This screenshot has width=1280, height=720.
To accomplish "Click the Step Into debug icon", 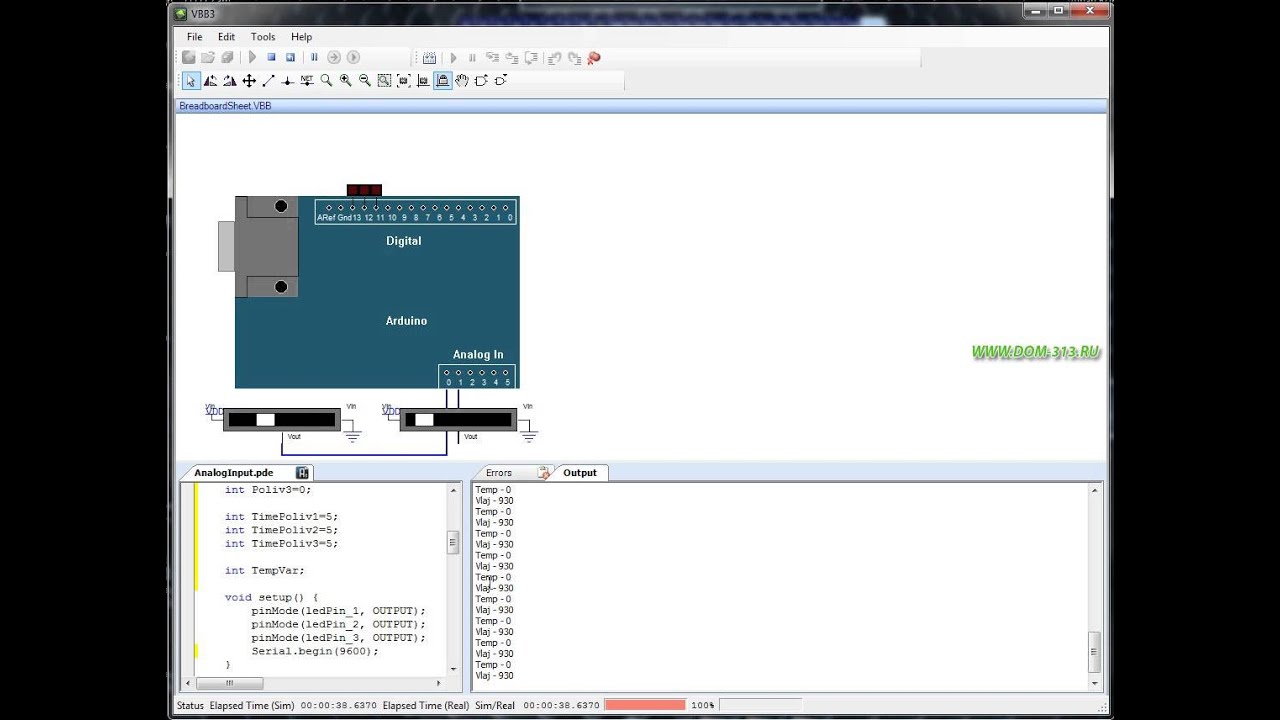I will 494,58.
